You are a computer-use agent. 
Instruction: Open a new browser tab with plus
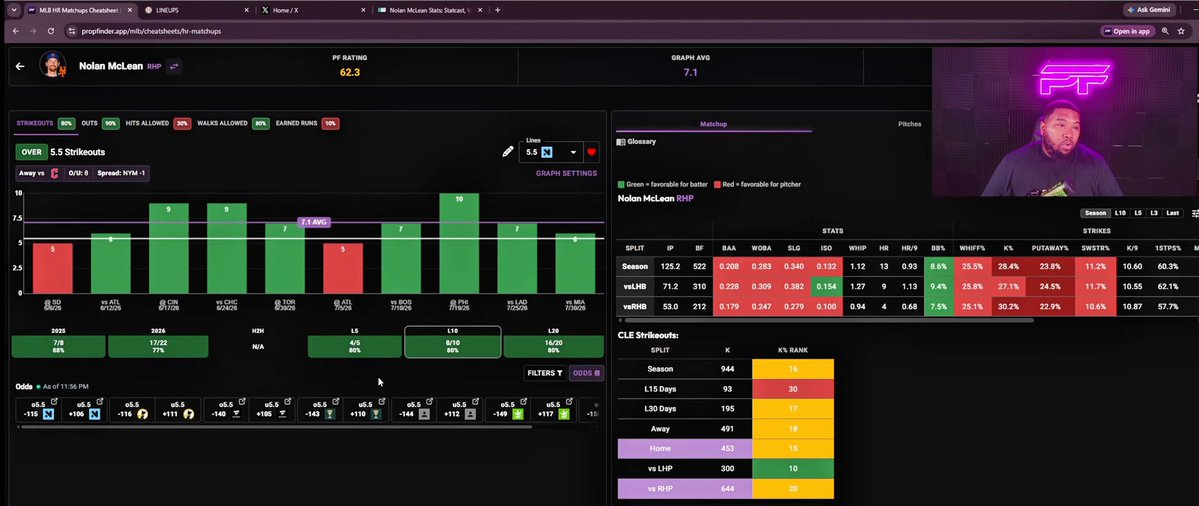click(498, 10)
